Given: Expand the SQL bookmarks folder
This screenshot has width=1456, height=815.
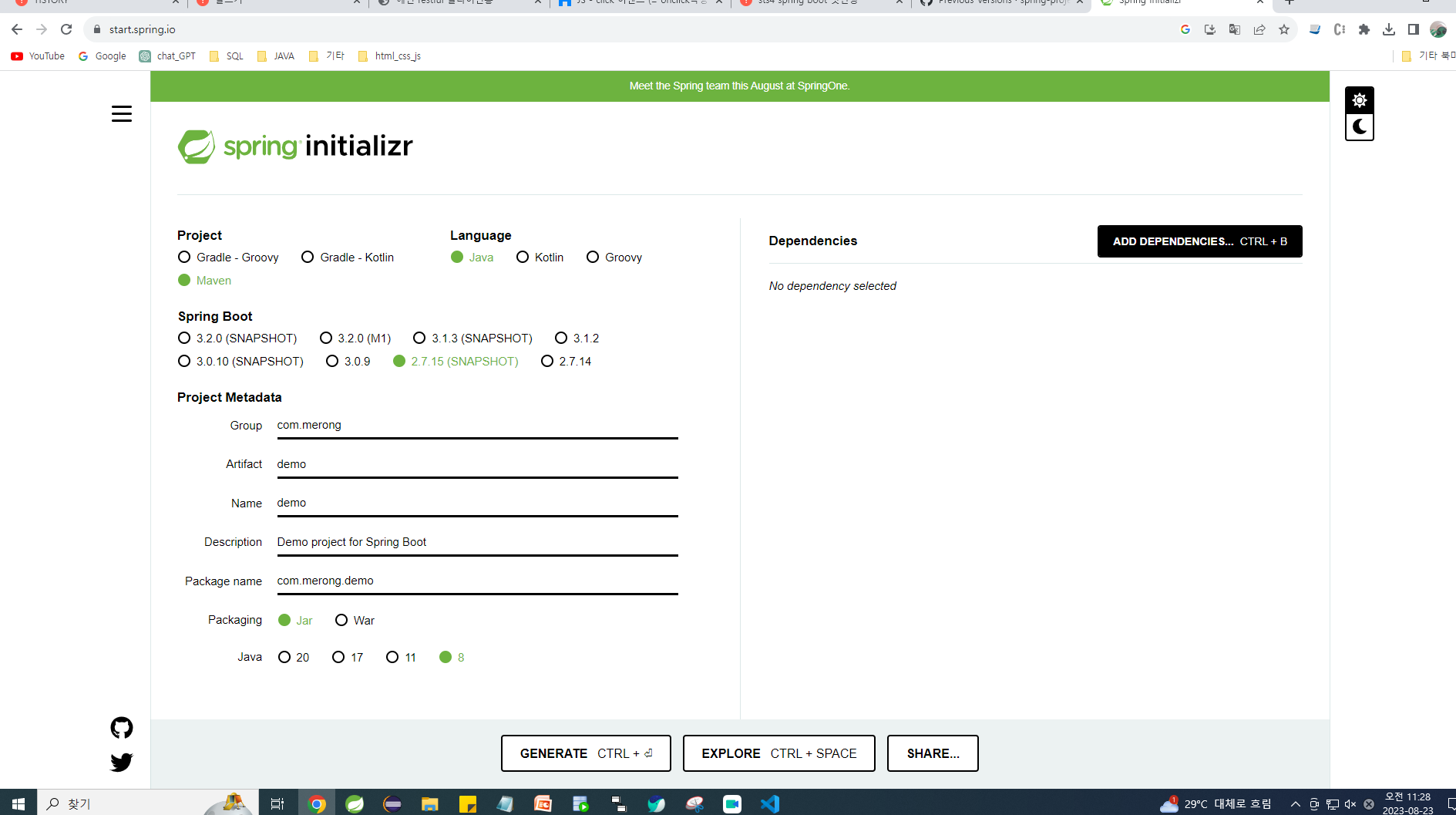Looking at the screenshot, I should point(227,56).
